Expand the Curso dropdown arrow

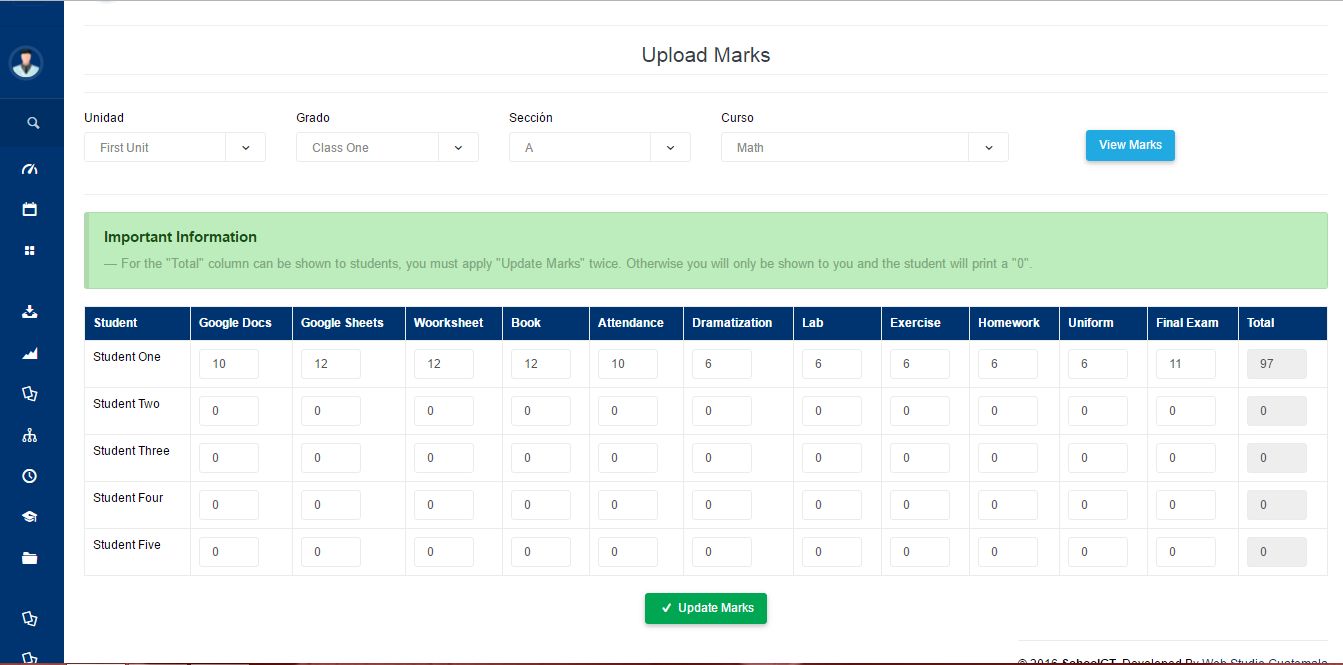tap(988, 147)
